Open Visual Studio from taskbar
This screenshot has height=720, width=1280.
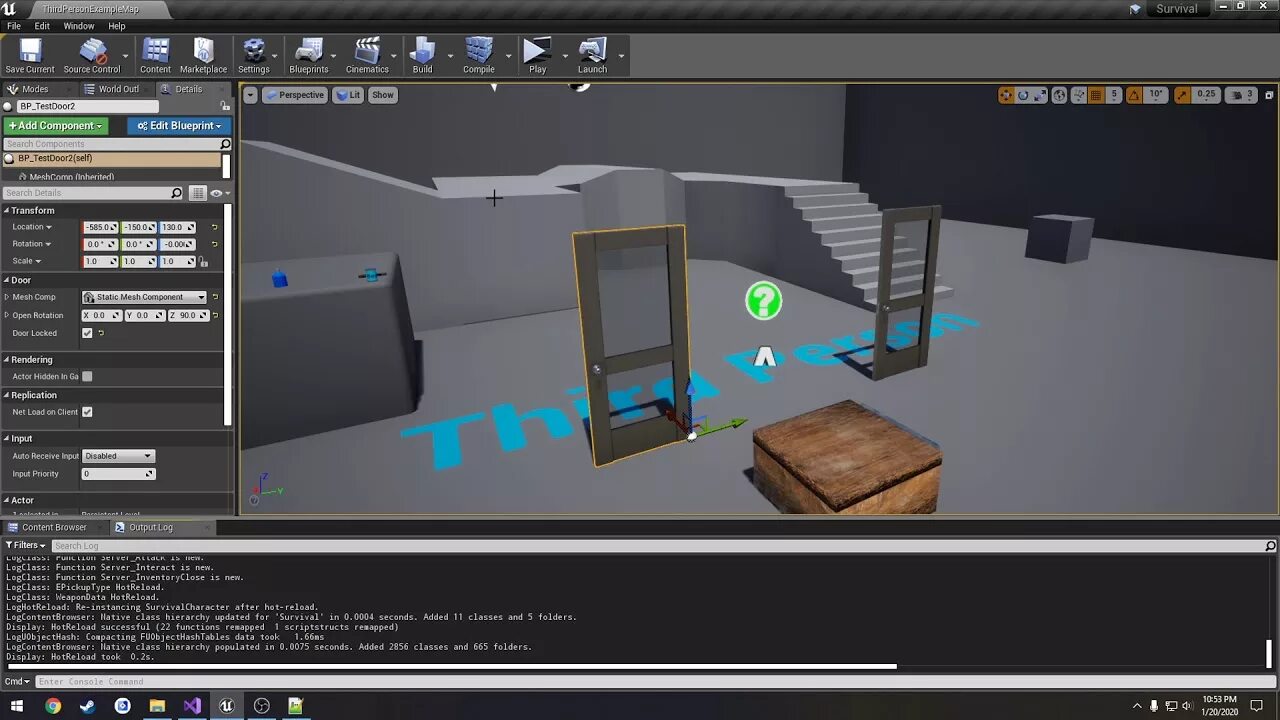pos(192,706)
